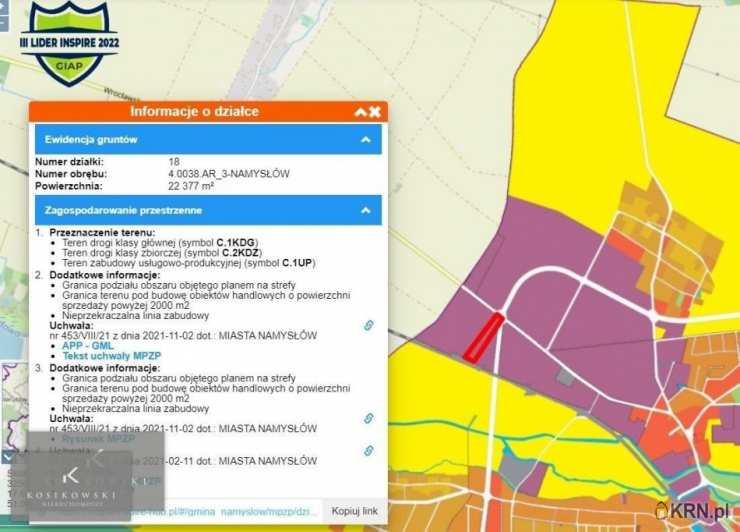Image resolution: width=740 pixels, height=532 pixels.
Task: Click the GIAP Lider Inspire 2022 badge
Action: (69, 43)
